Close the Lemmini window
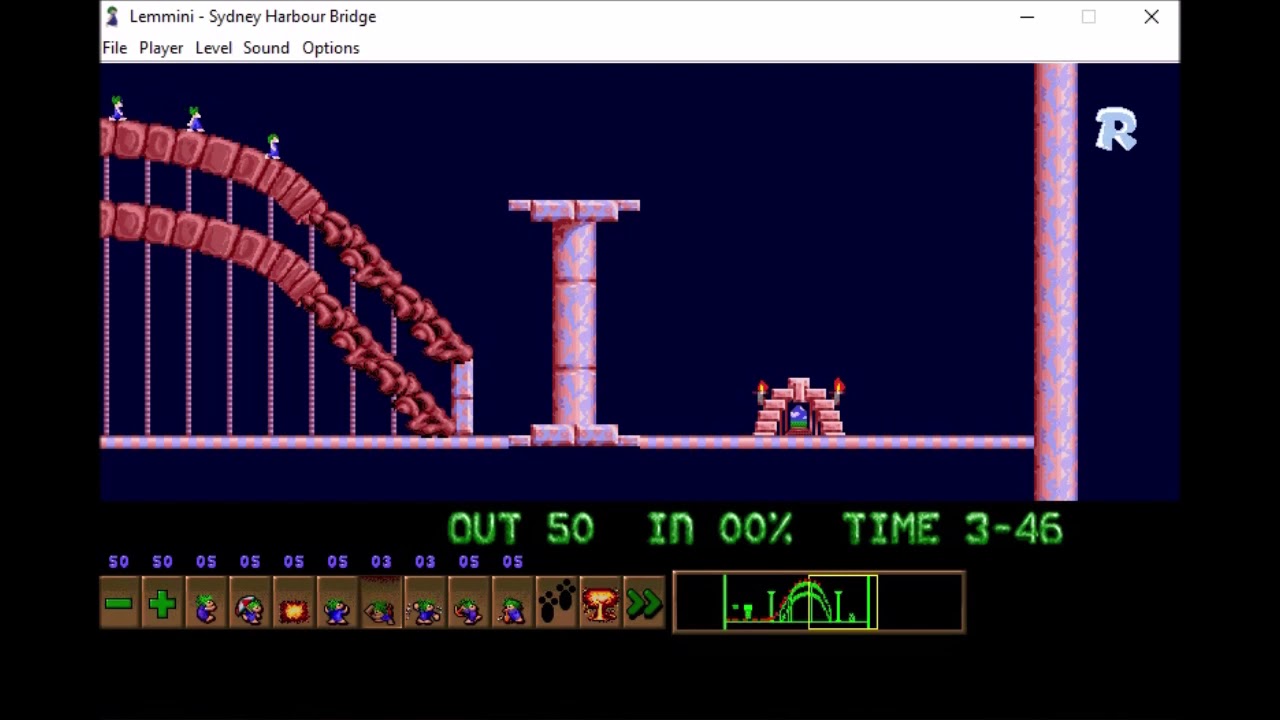 click(x=1152, y=17)
